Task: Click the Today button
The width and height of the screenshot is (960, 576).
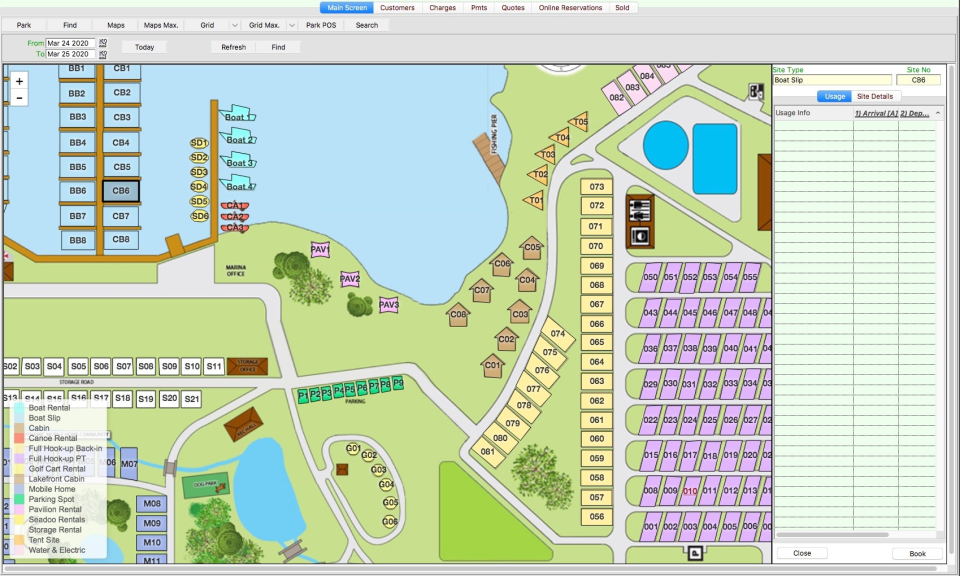Action: tap(143, 46)
